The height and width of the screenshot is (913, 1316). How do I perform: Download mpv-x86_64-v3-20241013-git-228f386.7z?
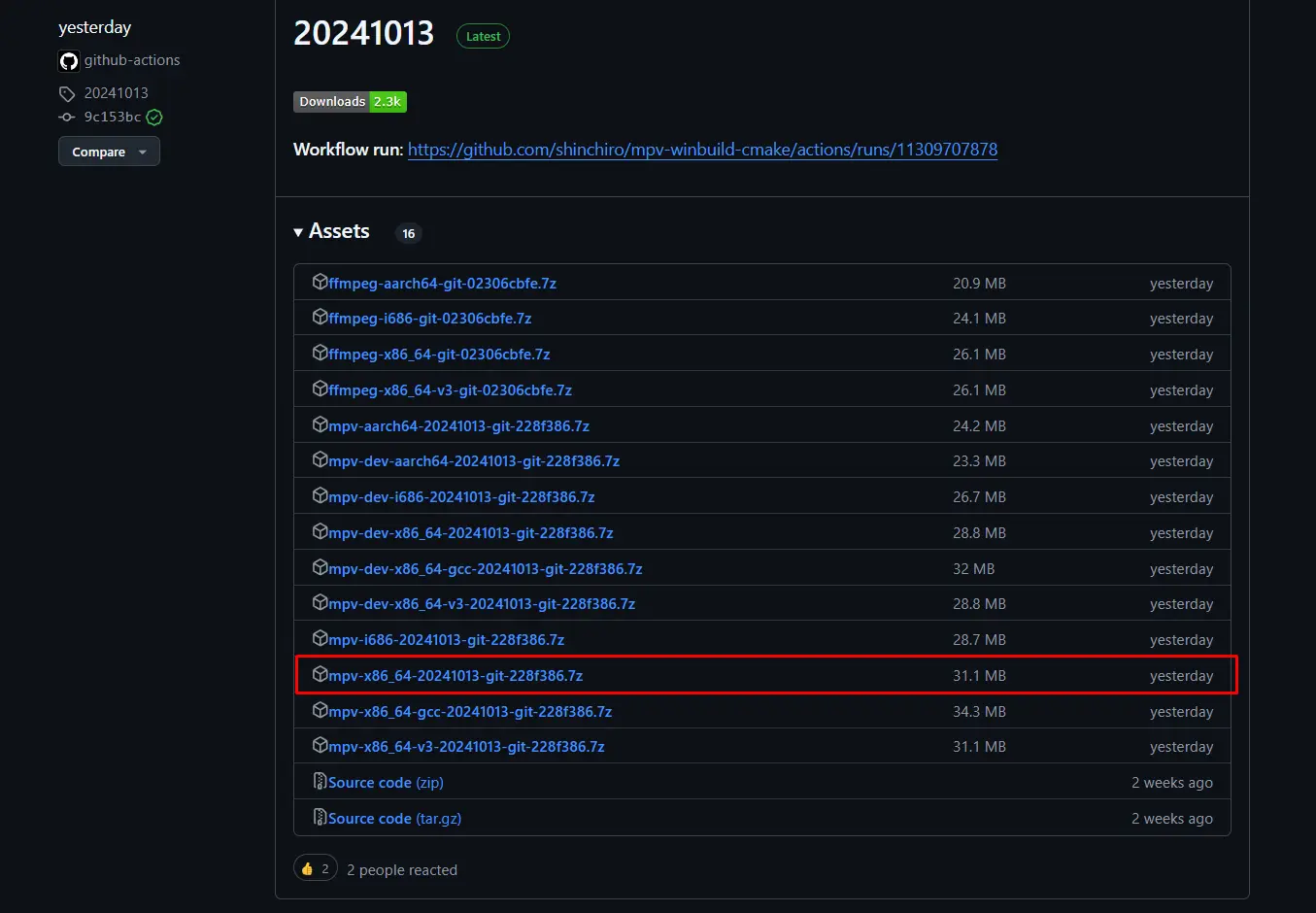click(466, 747)
